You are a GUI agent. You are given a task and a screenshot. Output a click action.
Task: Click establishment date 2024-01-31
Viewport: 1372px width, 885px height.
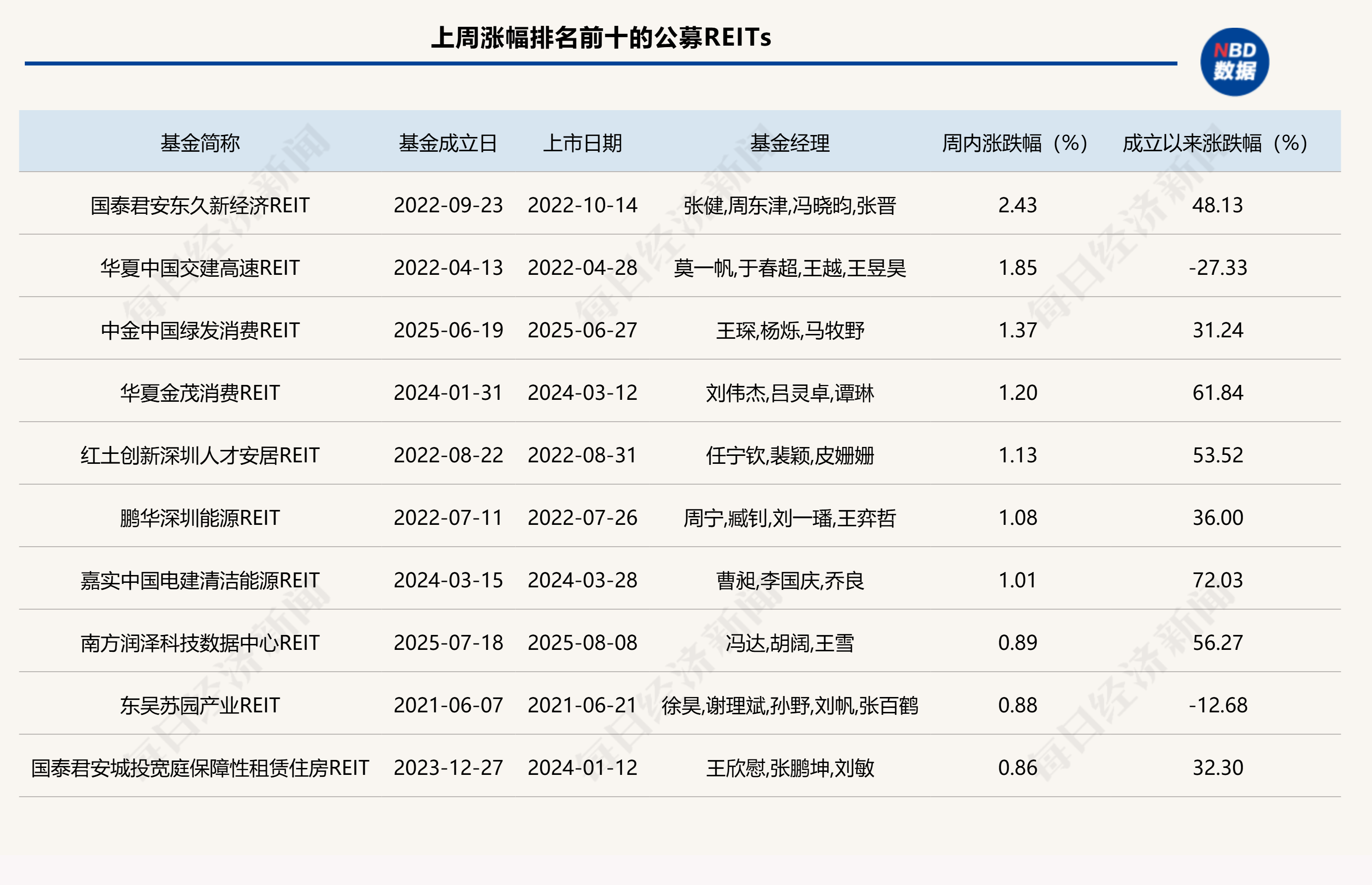point(448,393)
